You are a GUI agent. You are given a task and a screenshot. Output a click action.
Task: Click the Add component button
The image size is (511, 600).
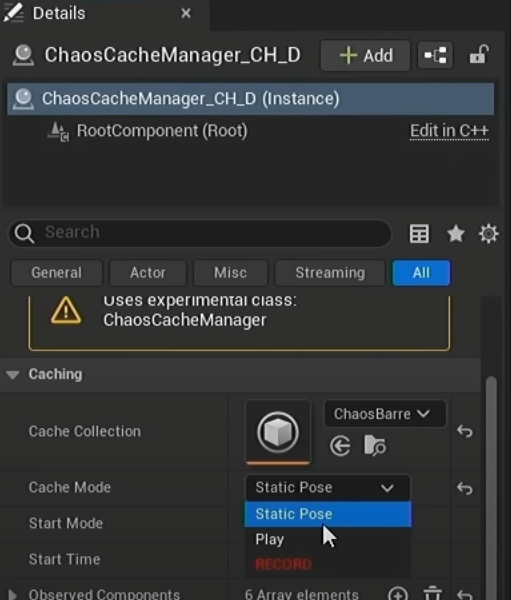coord(365,56)
